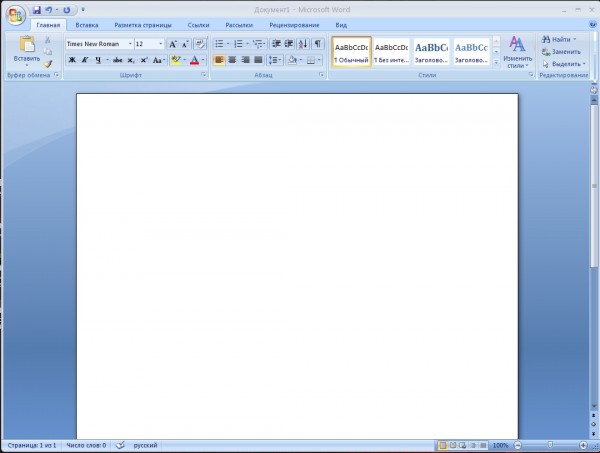Viewport: 600px width, 453px height.
Task: Switch to the Главная tab
Action: (48, 25)
